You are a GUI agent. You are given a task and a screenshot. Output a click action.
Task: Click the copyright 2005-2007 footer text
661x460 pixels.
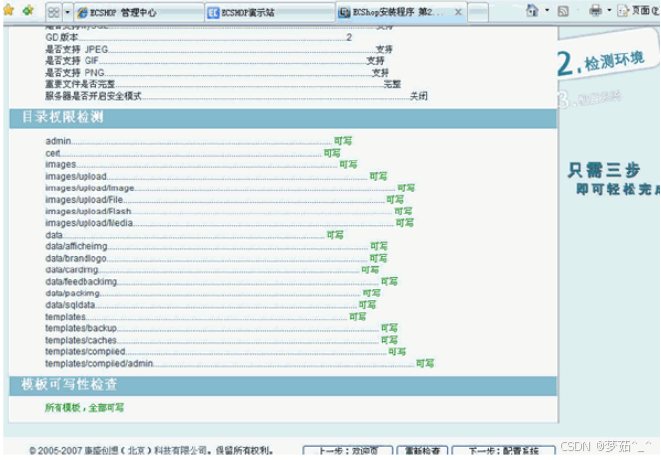[151, 451]
